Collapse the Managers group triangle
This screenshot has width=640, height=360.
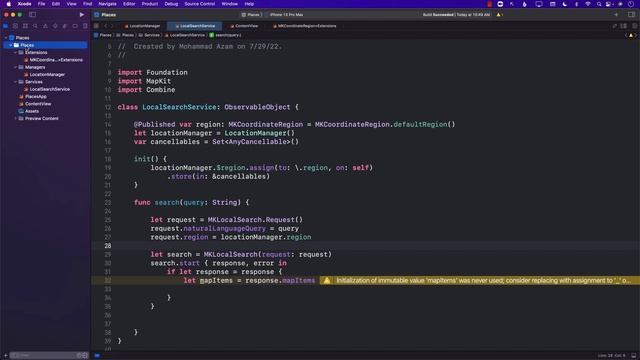[x=16, y=67]
